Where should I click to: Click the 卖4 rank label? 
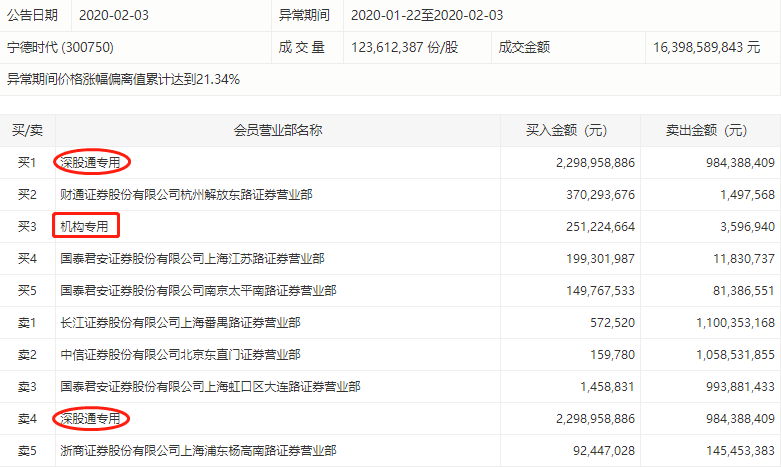[27, 419]
